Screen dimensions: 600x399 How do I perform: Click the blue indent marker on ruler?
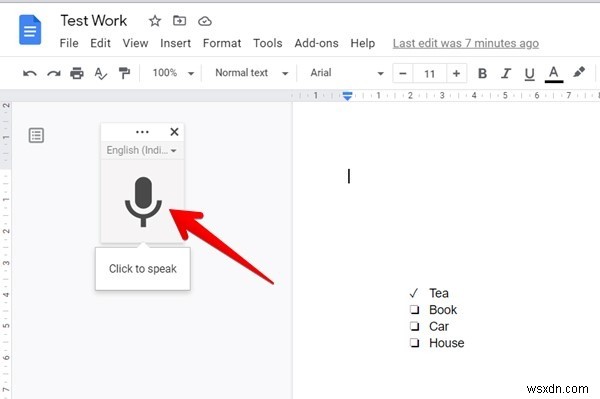347,96
